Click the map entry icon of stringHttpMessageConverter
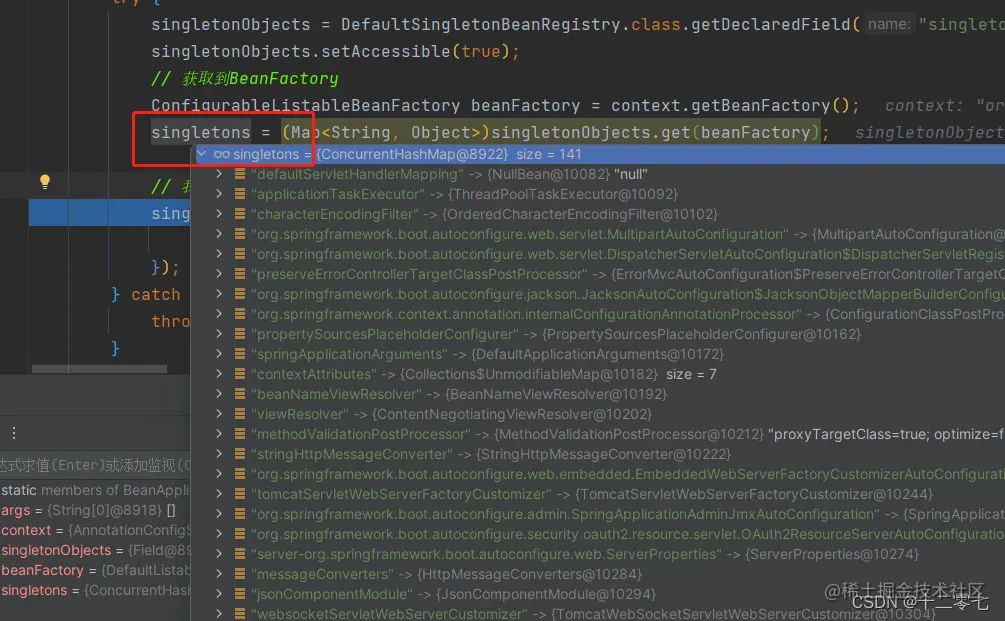The image size is (1005, 621). [240, 454]
